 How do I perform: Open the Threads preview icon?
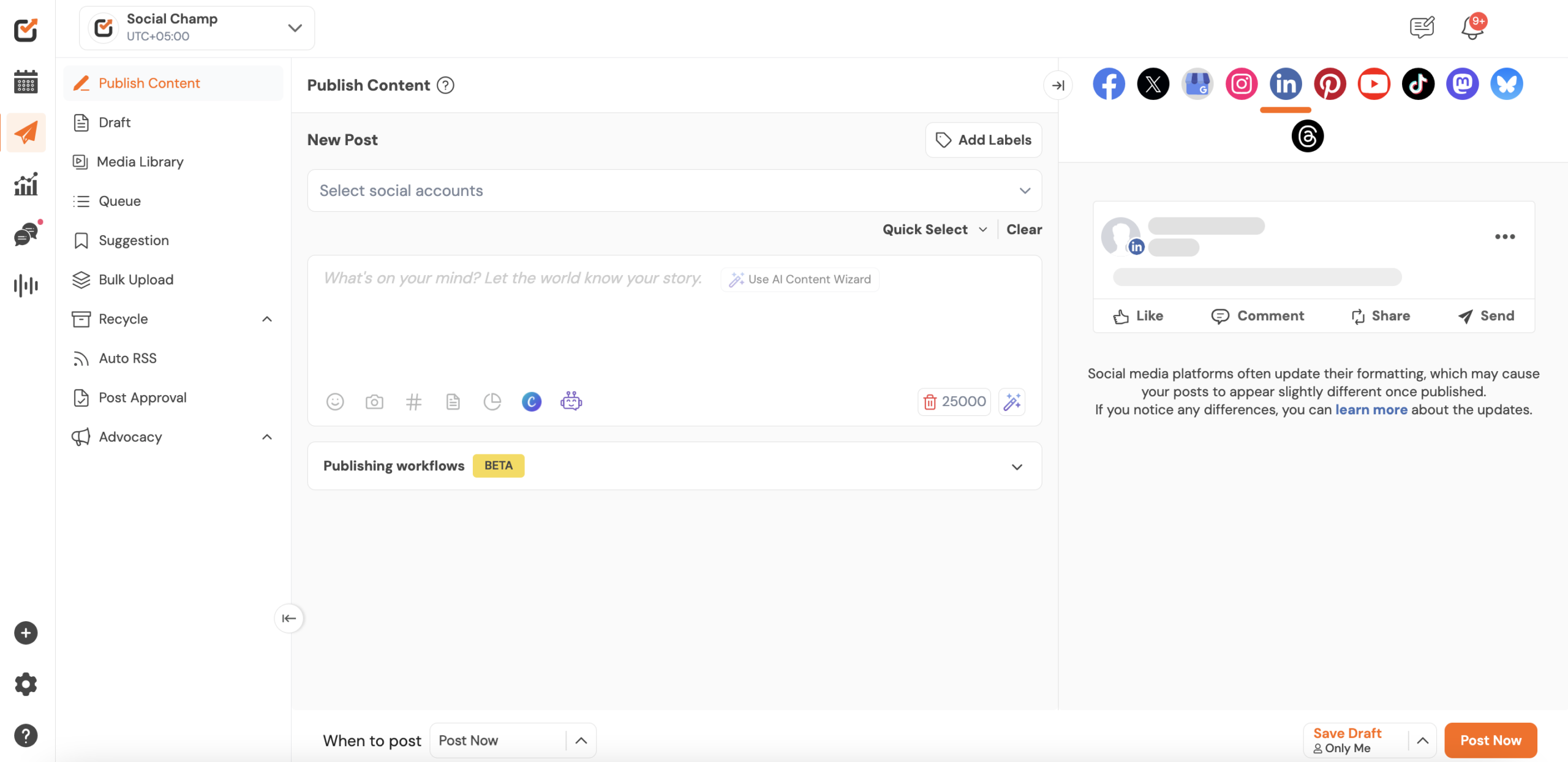coord(1307,136)
